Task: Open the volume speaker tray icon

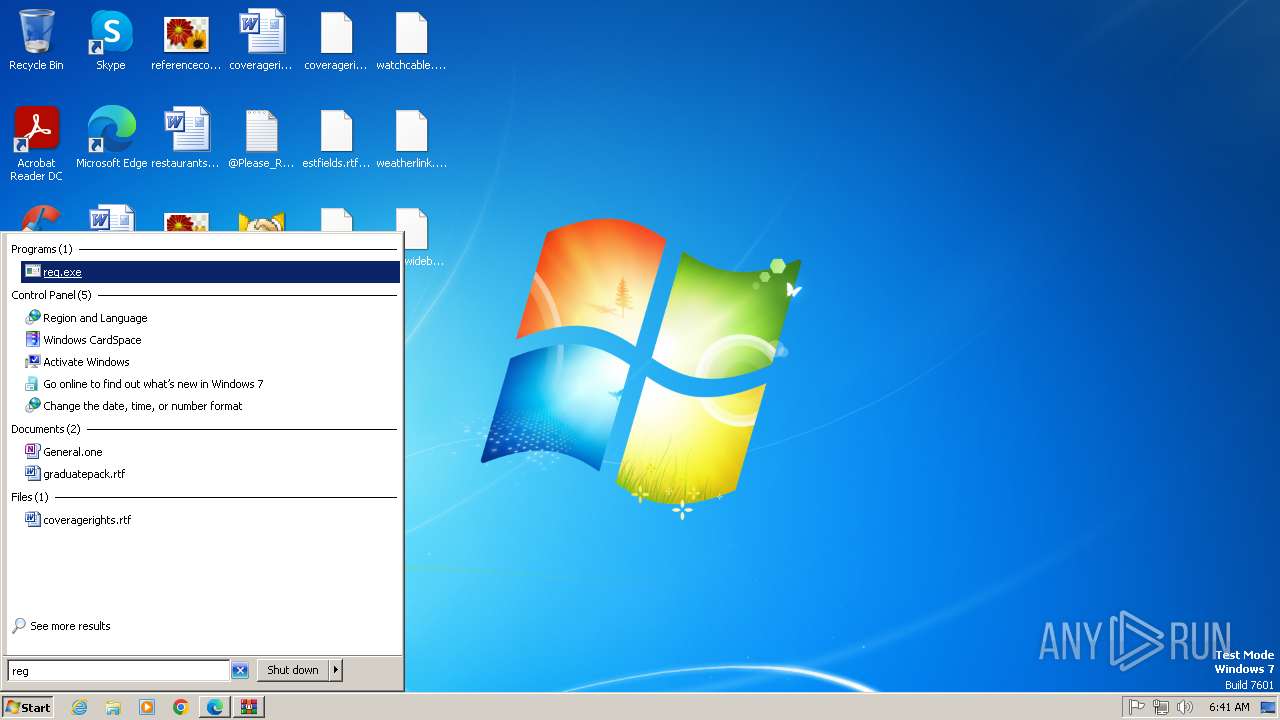Action: [x=1185, y=707]
